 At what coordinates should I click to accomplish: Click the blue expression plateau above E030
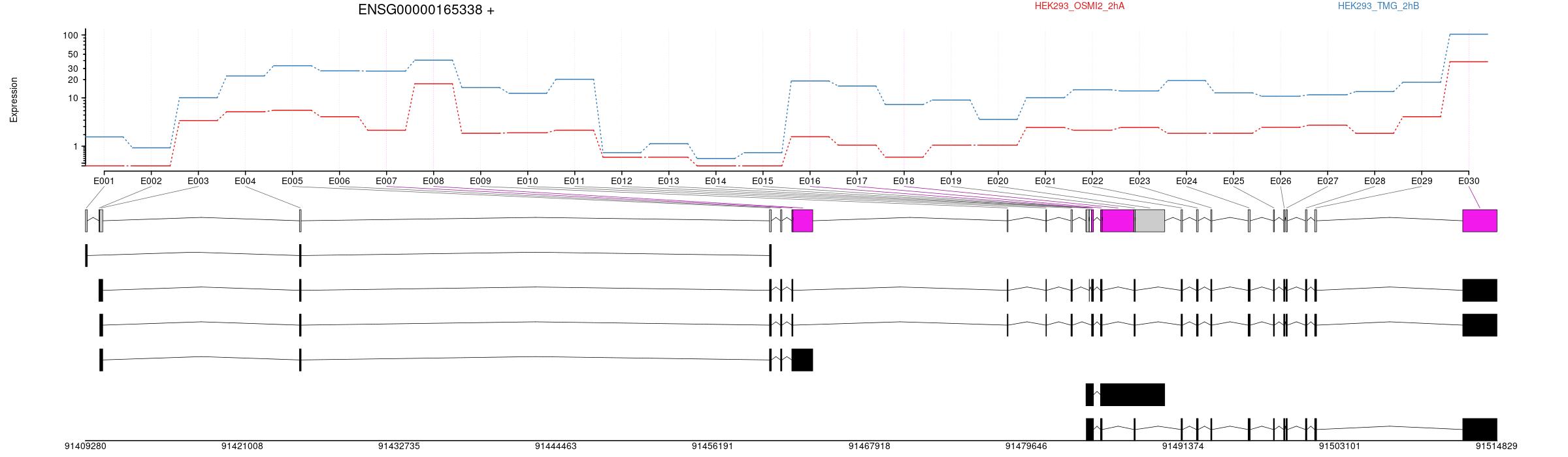click(x=1469, y=34)
